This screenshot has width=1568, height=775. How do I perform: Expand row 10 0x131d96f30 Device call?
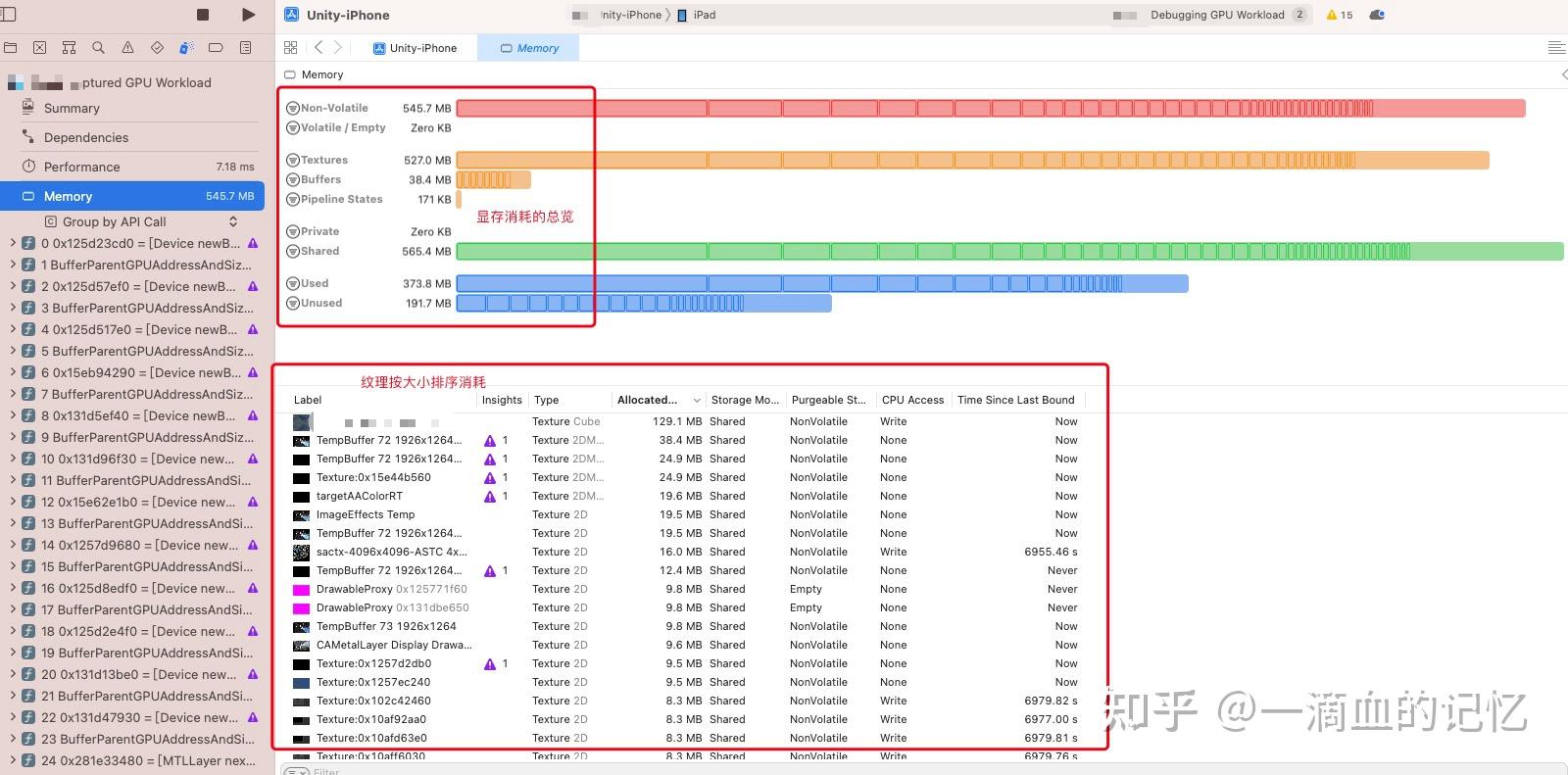tap(12, 459)
